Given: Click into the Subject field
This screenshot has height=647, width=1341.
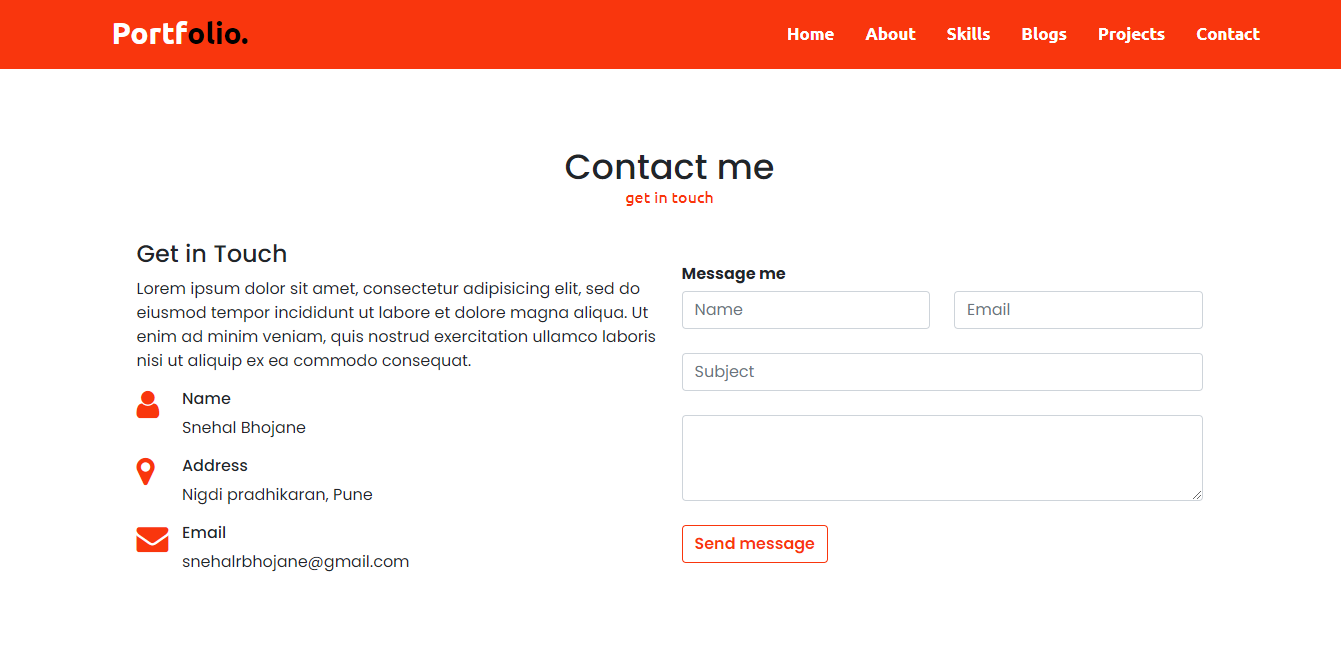Looking at the screenshot, I should pos(942,372).
